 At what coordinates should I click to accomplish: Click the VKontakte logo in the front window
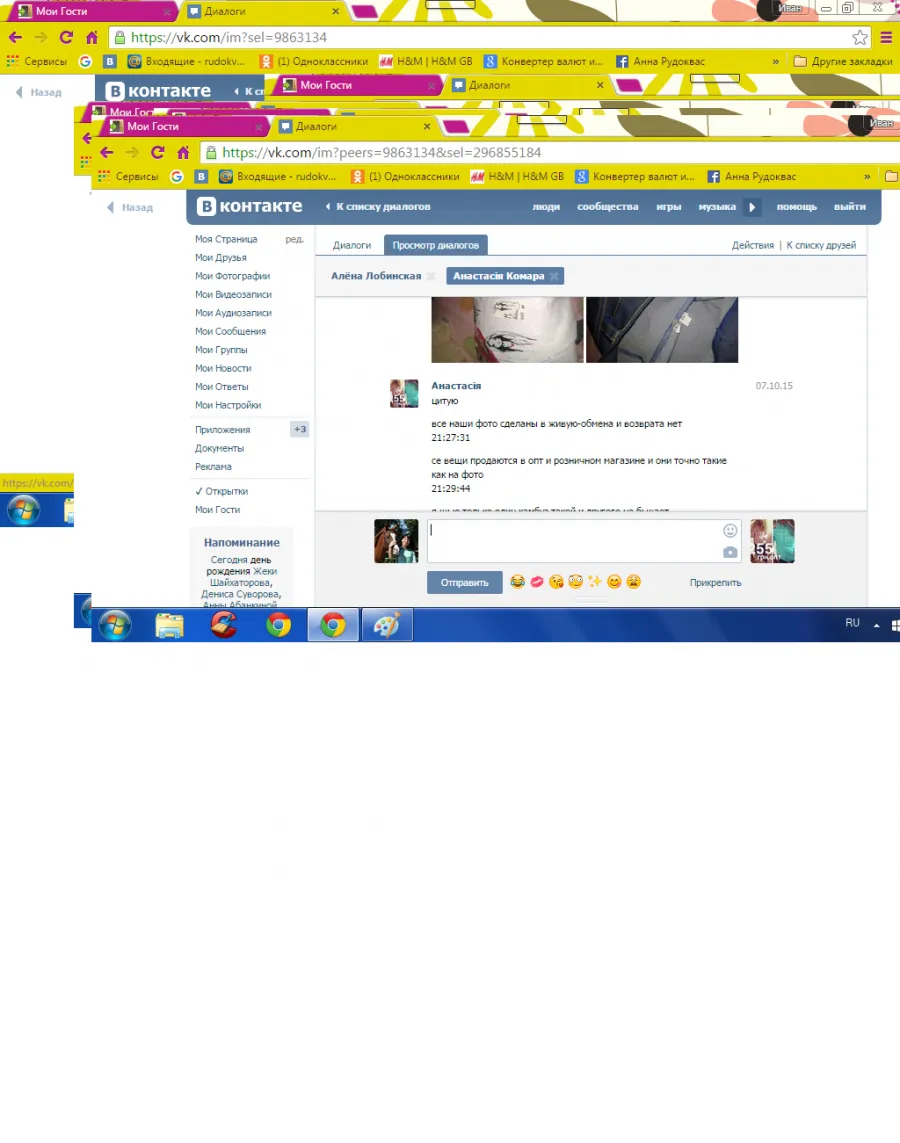coord(249,206)
